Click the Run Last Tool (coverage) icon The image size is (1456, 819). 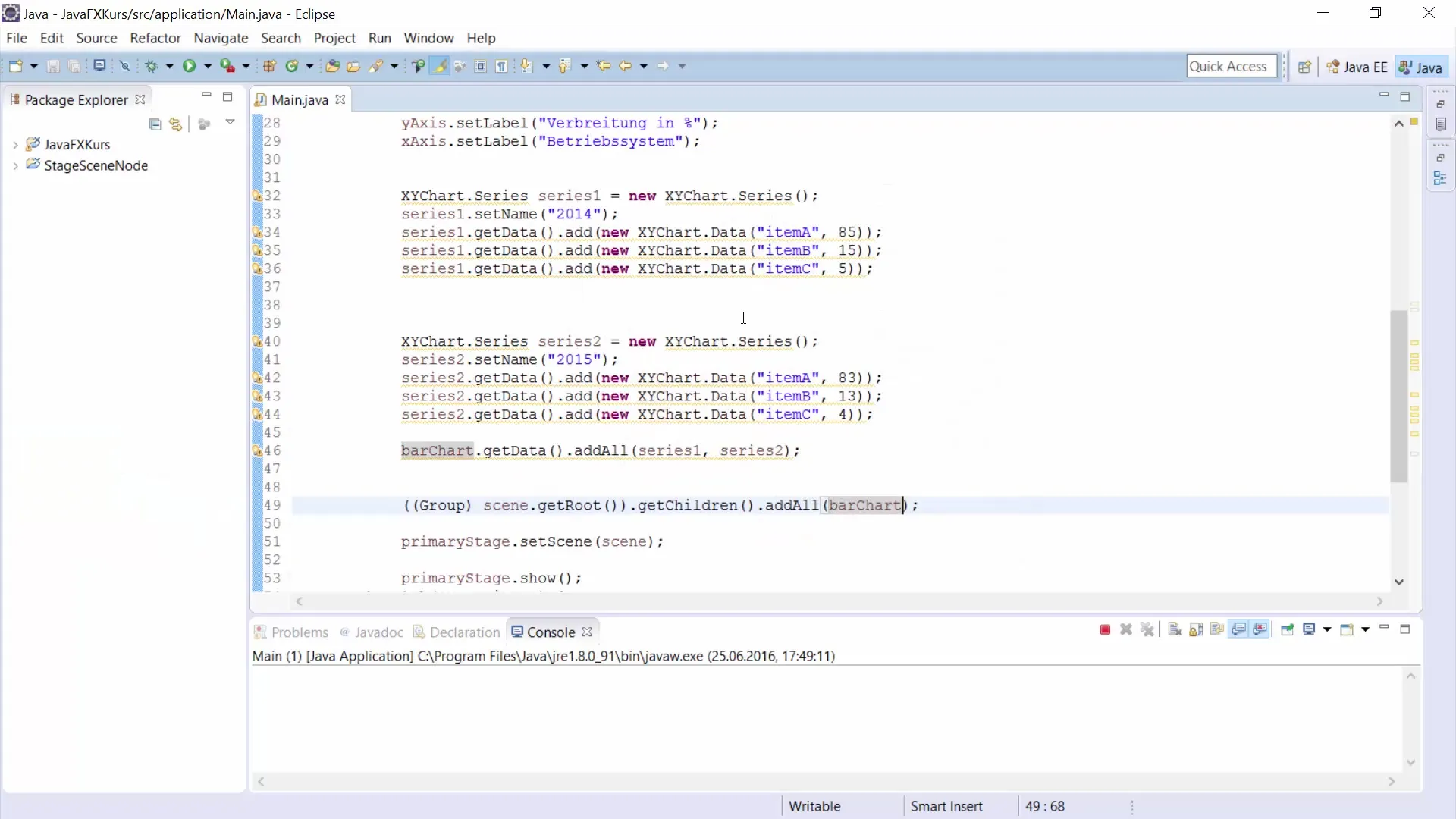click(227, 66)
